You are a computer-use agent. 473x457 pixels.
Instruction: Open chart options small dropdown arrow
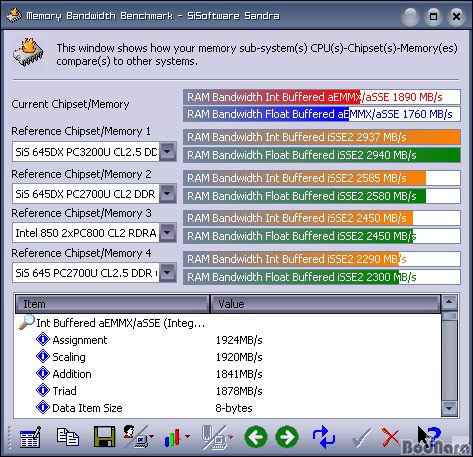click(x=187, y=436)
